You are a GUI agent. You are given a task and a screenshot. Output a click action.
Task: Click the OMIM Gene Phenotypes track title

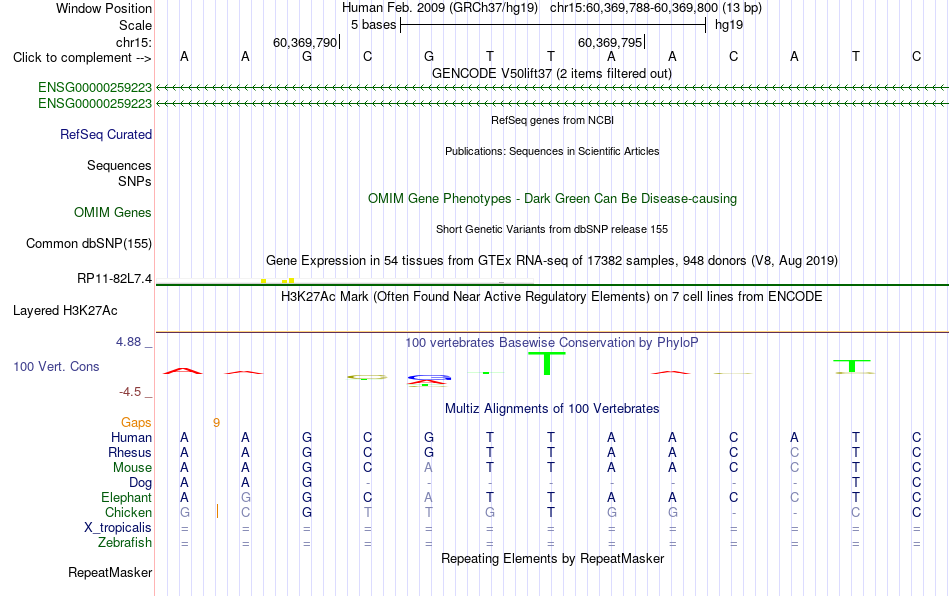552,199
